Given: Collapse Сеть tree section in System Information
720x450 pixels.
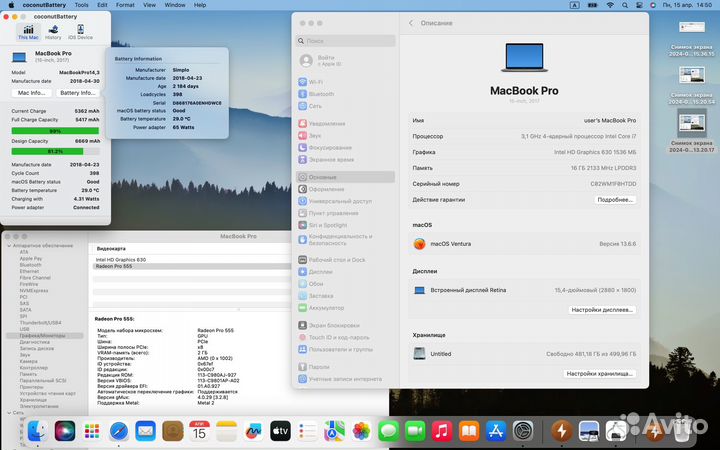Looking at the screenshot, I should [x=9, y=413].
